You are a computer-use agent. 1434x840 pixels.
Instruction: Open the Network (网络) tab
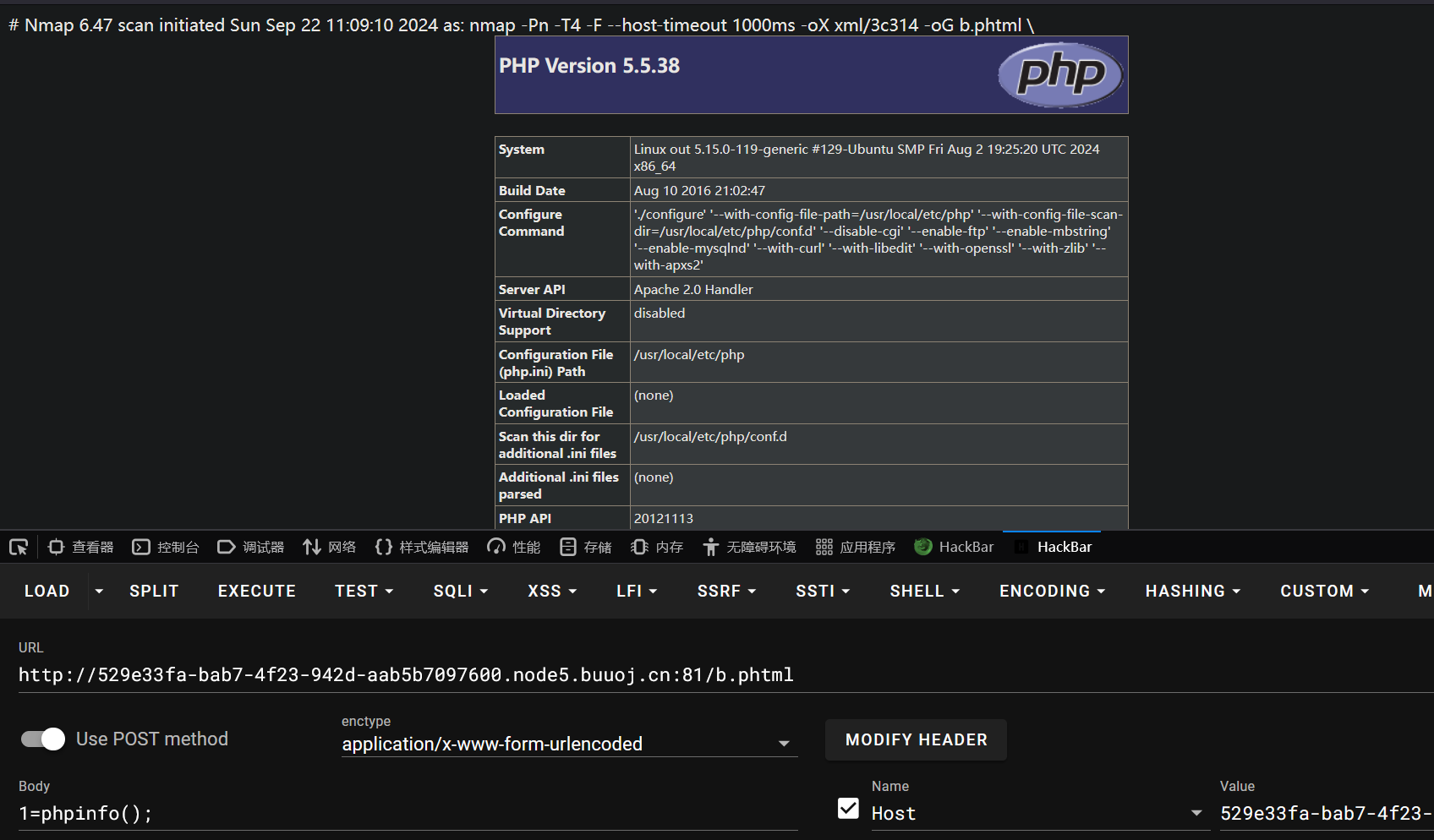click(329, 547)
